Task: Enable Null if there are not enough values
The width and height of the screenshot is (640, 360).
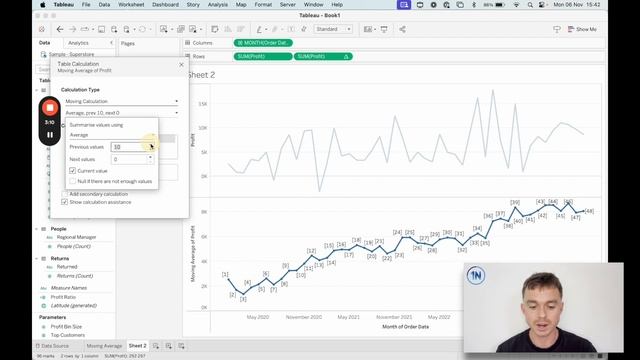Action: (73, 181)
